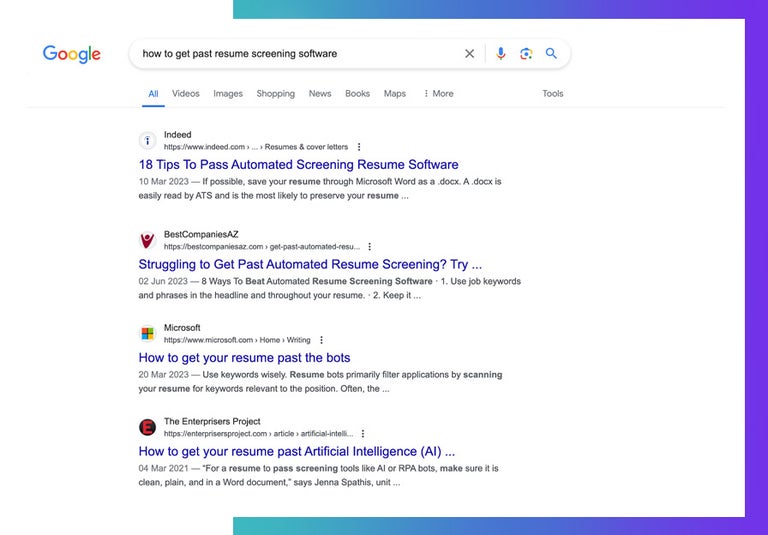Click the Microsoft favicon
The image size is (768, 535).
[x=147, y=334]
